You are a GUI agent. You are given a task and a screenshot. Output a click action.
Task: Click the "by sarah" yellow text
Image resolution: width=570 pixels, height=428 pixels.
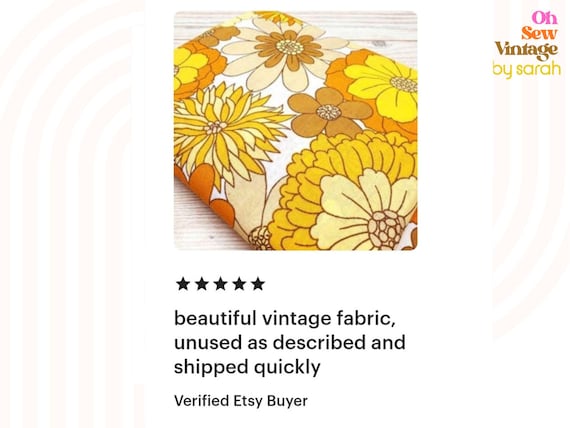click(526, 69)
